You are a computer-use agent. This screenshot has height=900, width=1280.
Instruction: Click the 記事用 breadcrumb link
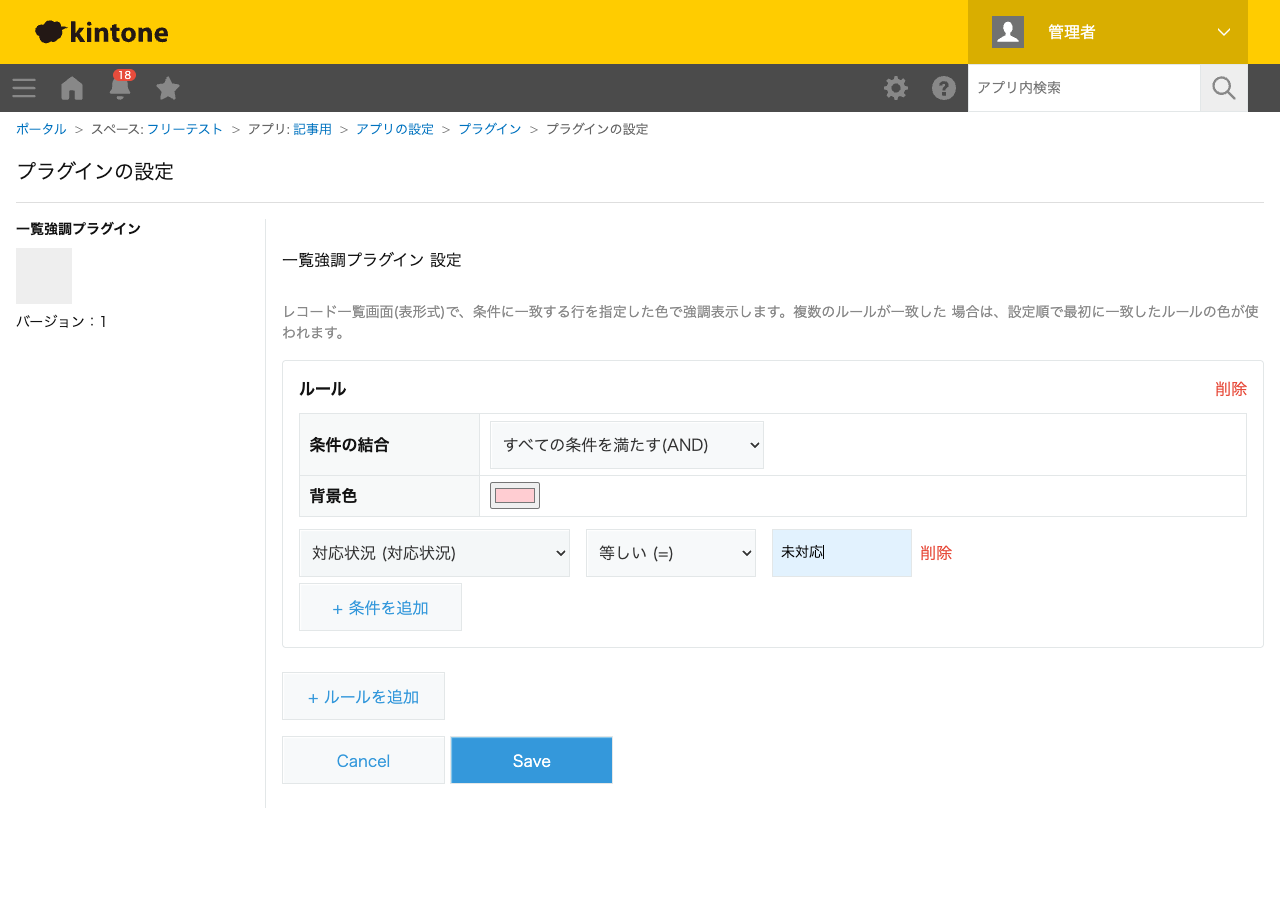(x=313, y=129)
